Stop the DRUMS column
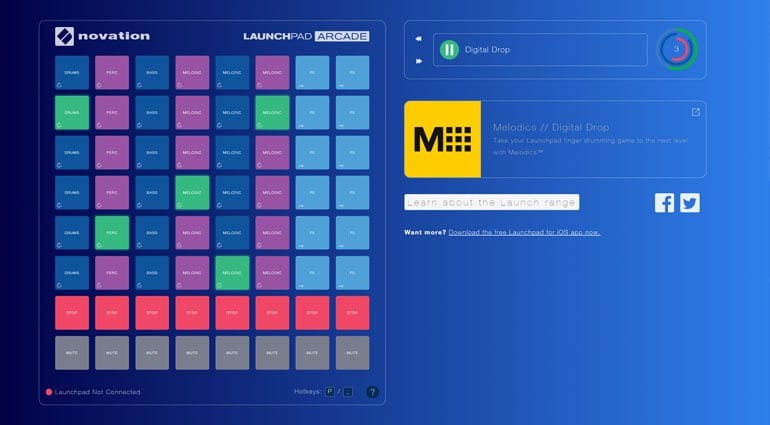This screenshot has height=425, width=770. [x=72, y=313]
